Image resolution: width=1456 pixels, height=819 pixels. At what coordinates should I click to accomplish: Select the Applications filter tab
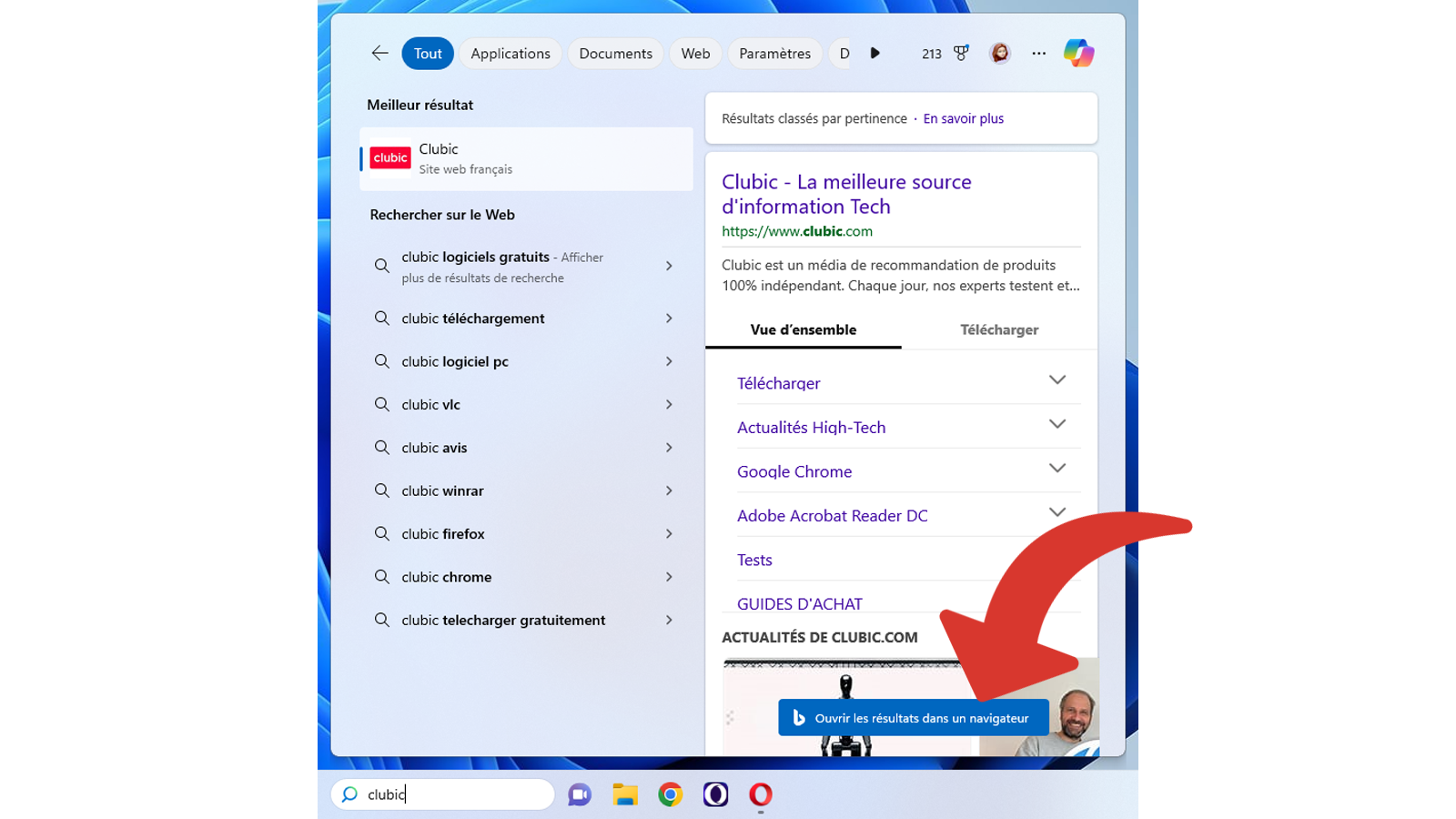click(x=510, y=53)
